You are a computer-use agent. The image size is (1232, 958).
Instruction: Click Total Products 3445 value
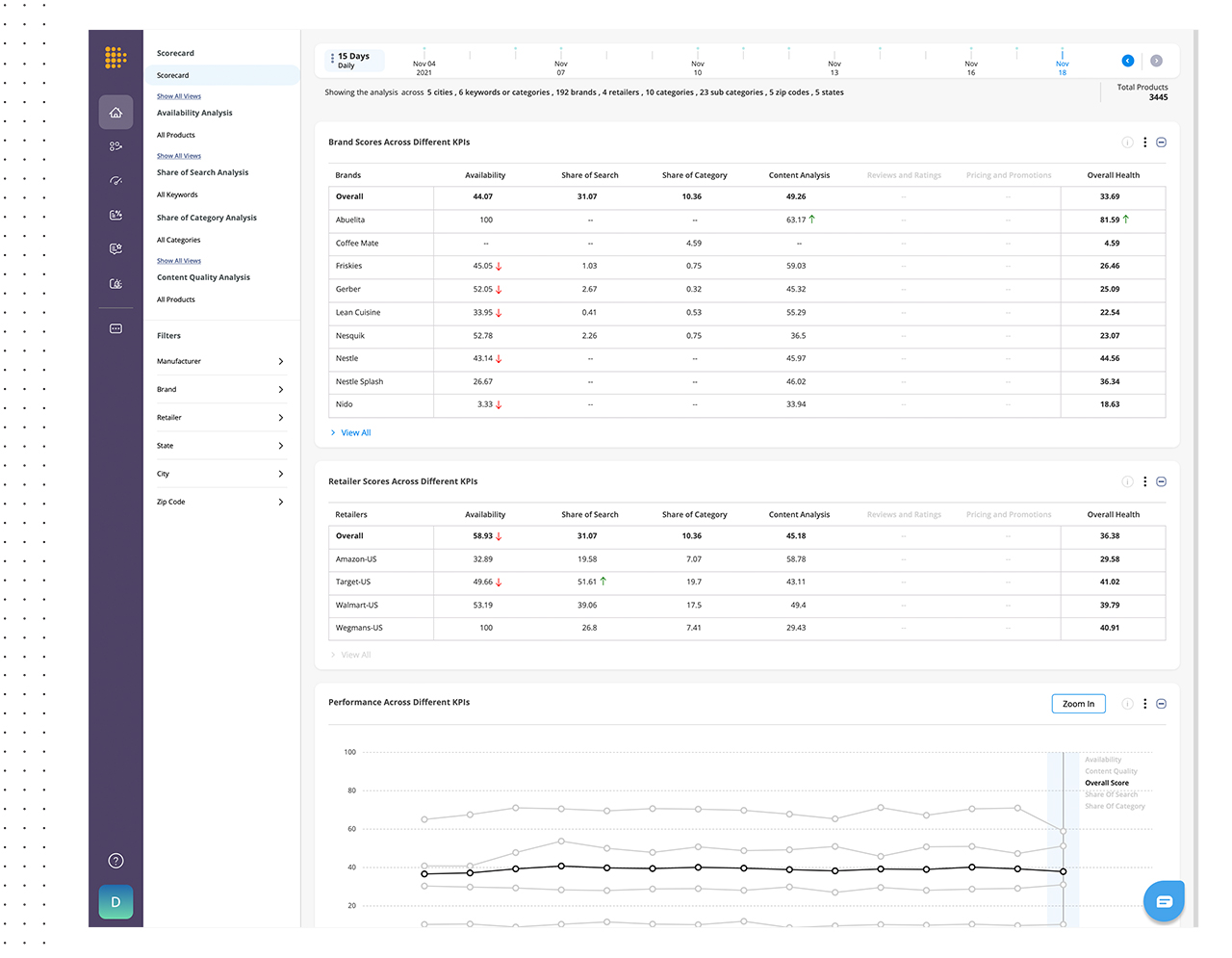(1158, 97)
